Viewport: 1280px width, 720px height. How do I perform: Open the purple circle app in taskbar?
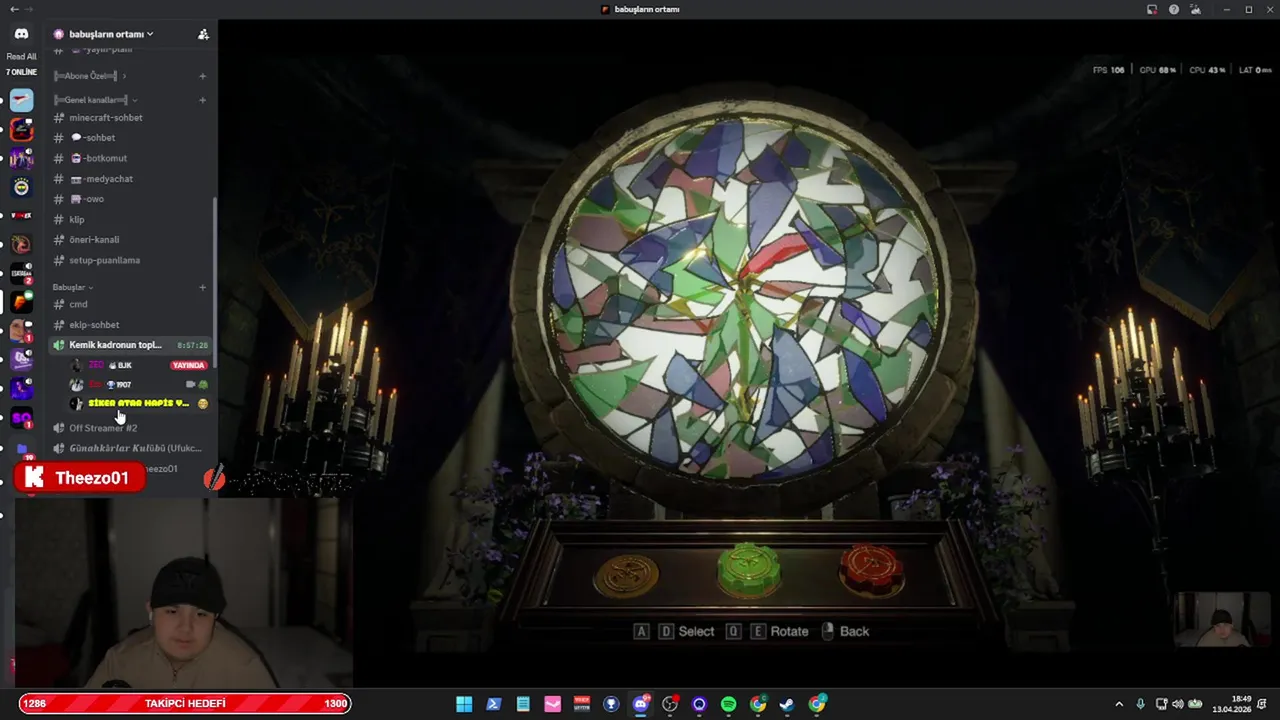(x=699, y=704)
